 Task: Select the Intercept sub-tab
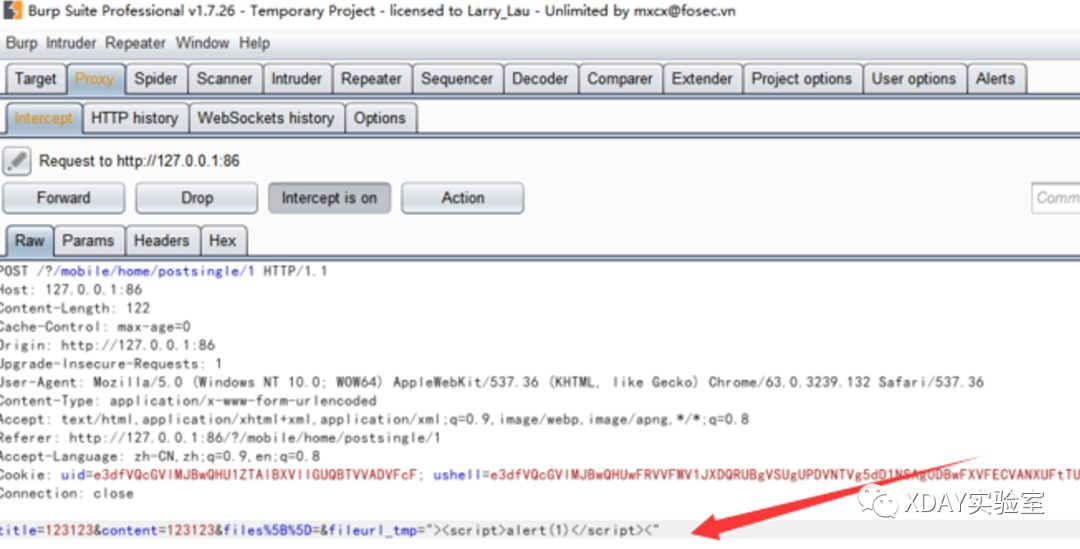coord(43,118)
